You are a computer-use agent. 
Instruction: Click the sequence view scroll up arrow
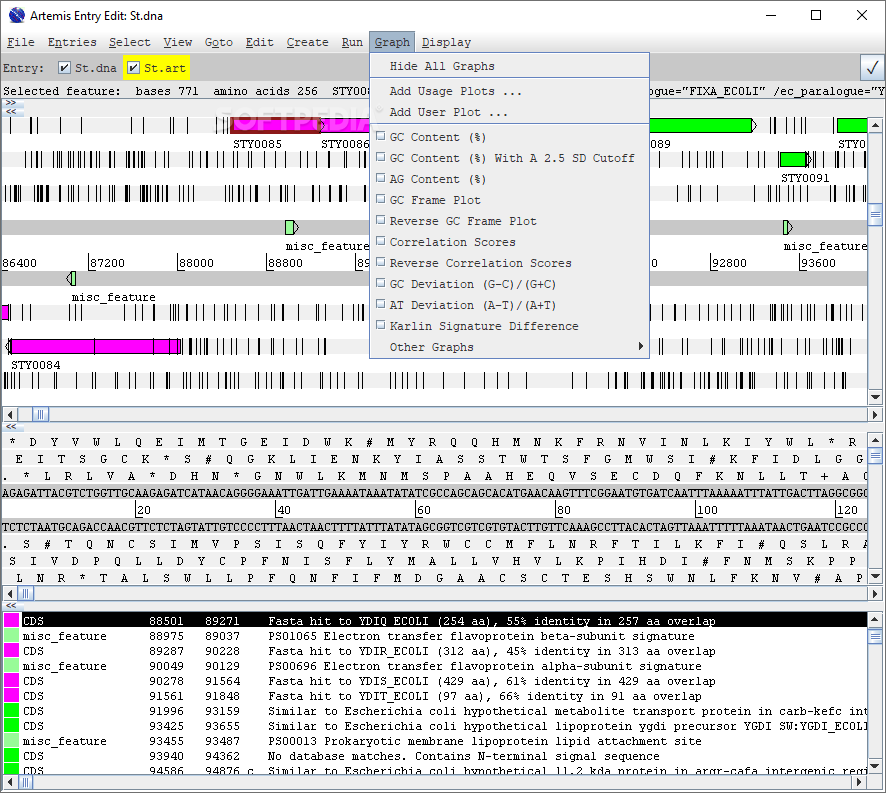875,440
